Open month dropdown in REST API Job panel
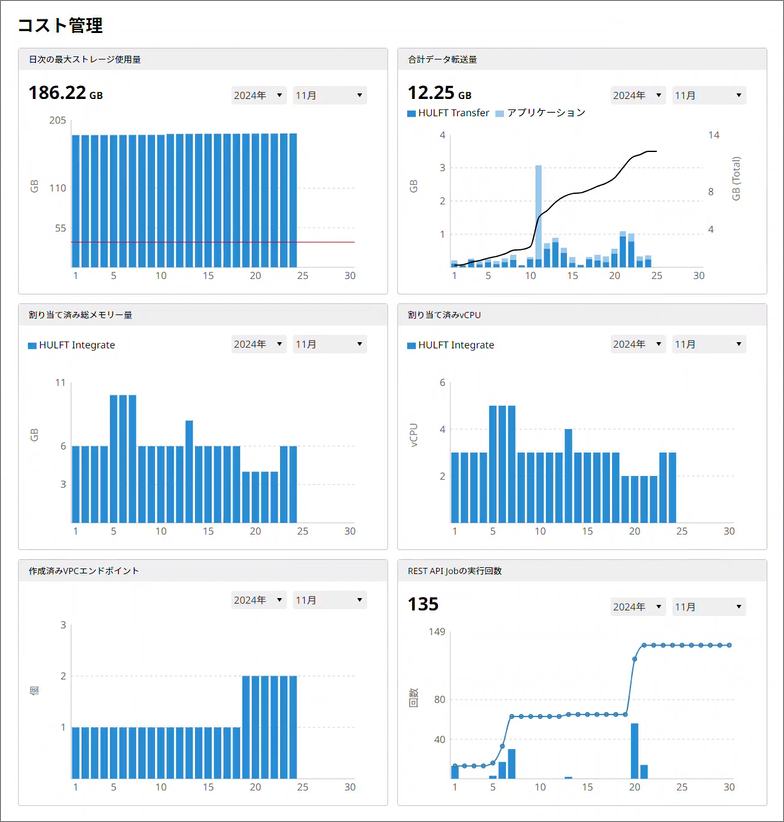Image resolution: width=784 pixels, height=822 pixels. [x=709, y=607]
